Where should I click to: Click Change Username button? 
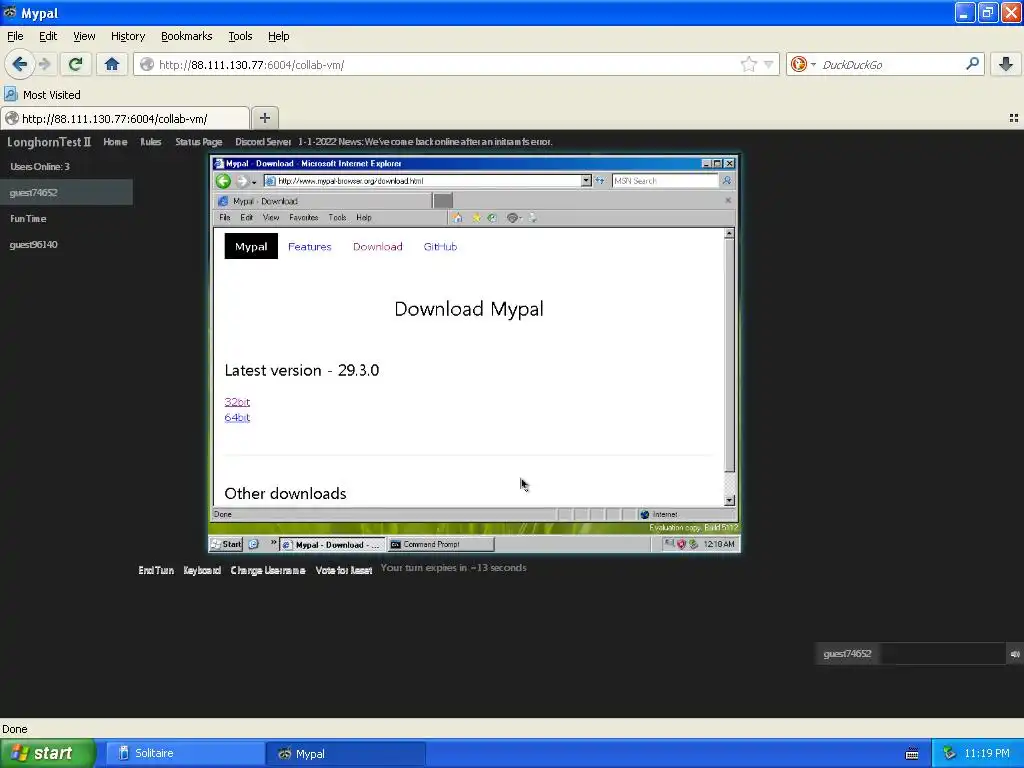click(268, 570)
